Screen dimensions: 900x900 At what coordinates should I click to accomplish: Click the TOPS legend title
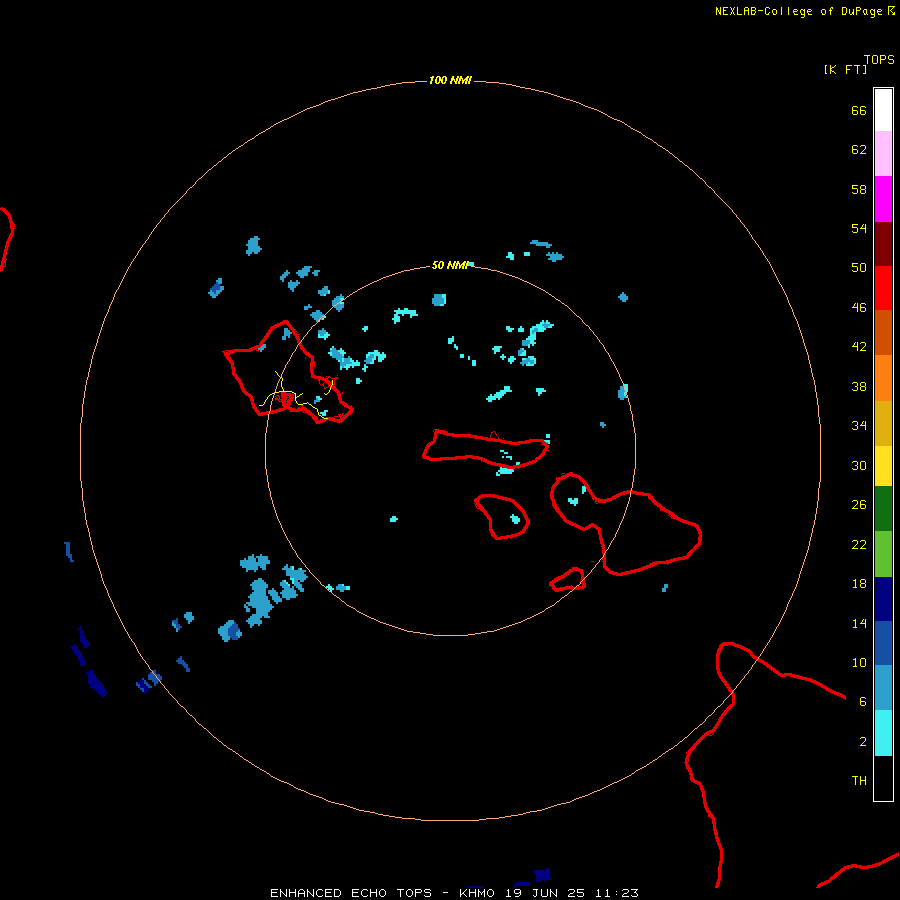879,59
